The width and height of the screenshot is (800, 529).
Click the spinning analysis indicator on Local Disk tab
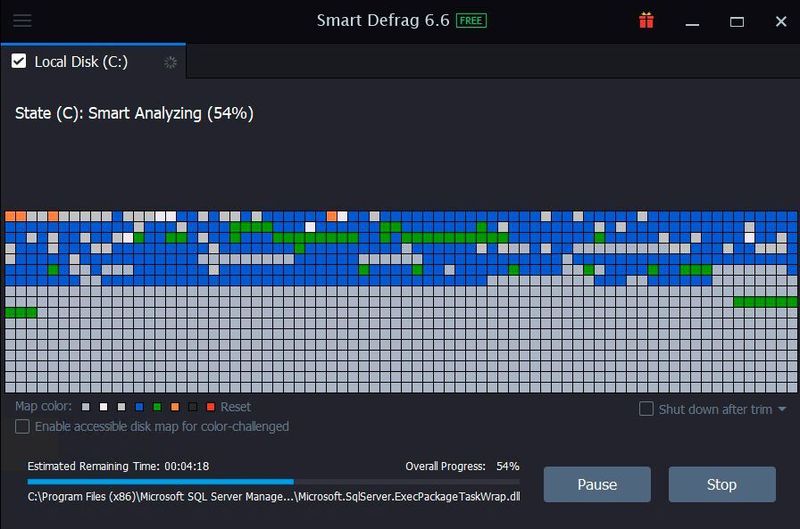click(x=170, y=62)
